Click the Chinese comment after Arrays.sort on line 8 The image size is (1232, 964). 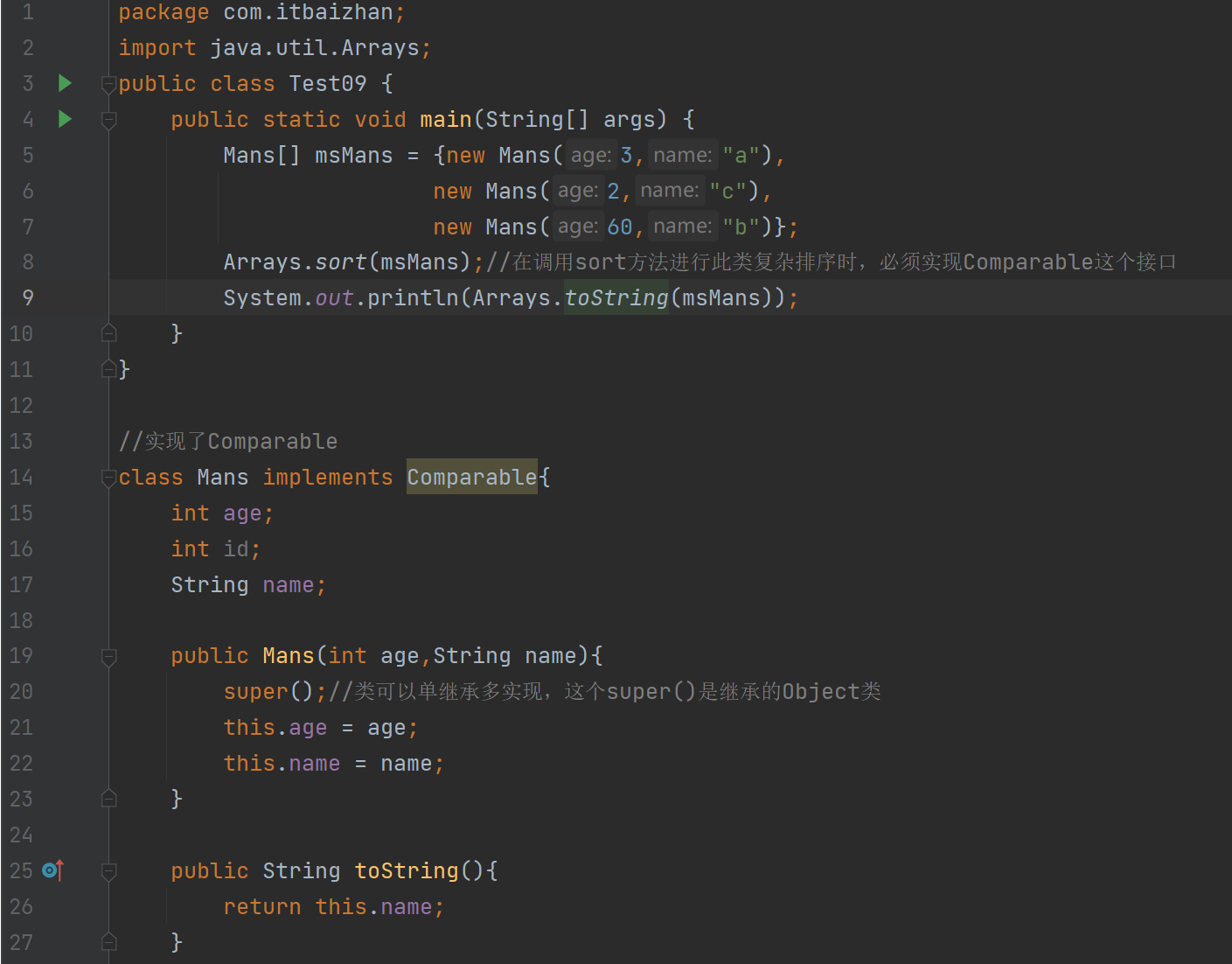coord(831,262)
